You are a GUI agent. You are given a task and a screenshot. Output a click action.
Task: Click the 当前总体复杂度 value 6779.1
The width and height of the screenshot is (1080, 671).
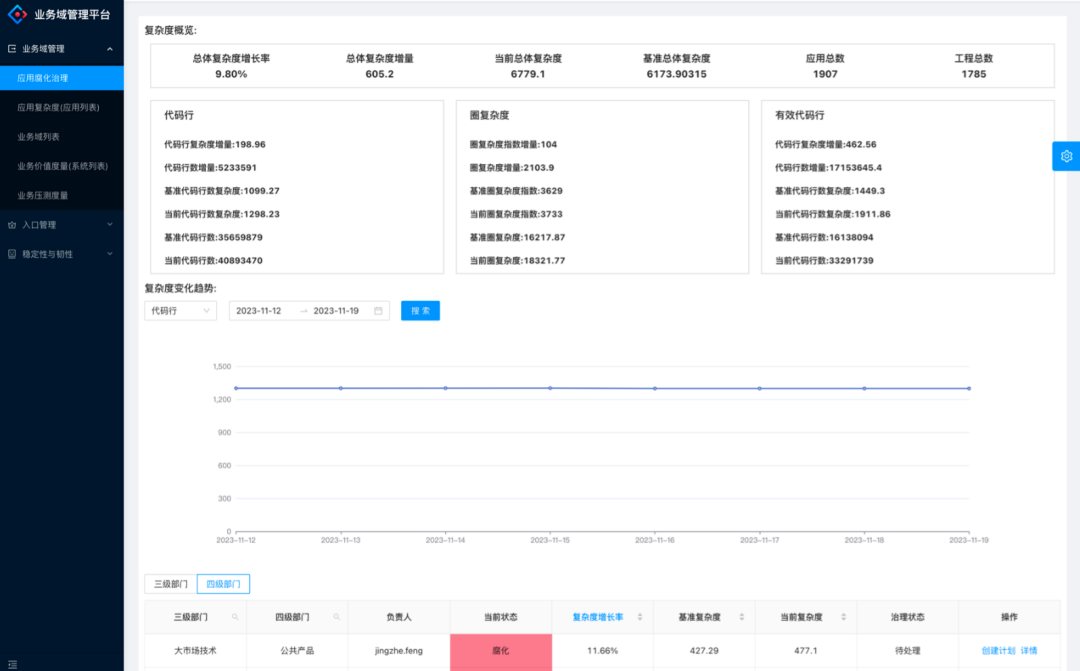coord(528,74)
